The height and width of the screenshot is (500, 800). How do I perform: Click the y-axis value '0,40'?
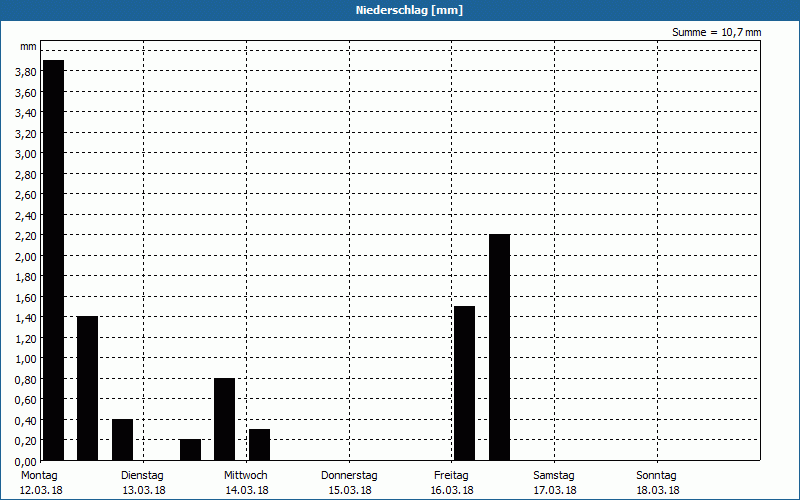pos(26,420)
